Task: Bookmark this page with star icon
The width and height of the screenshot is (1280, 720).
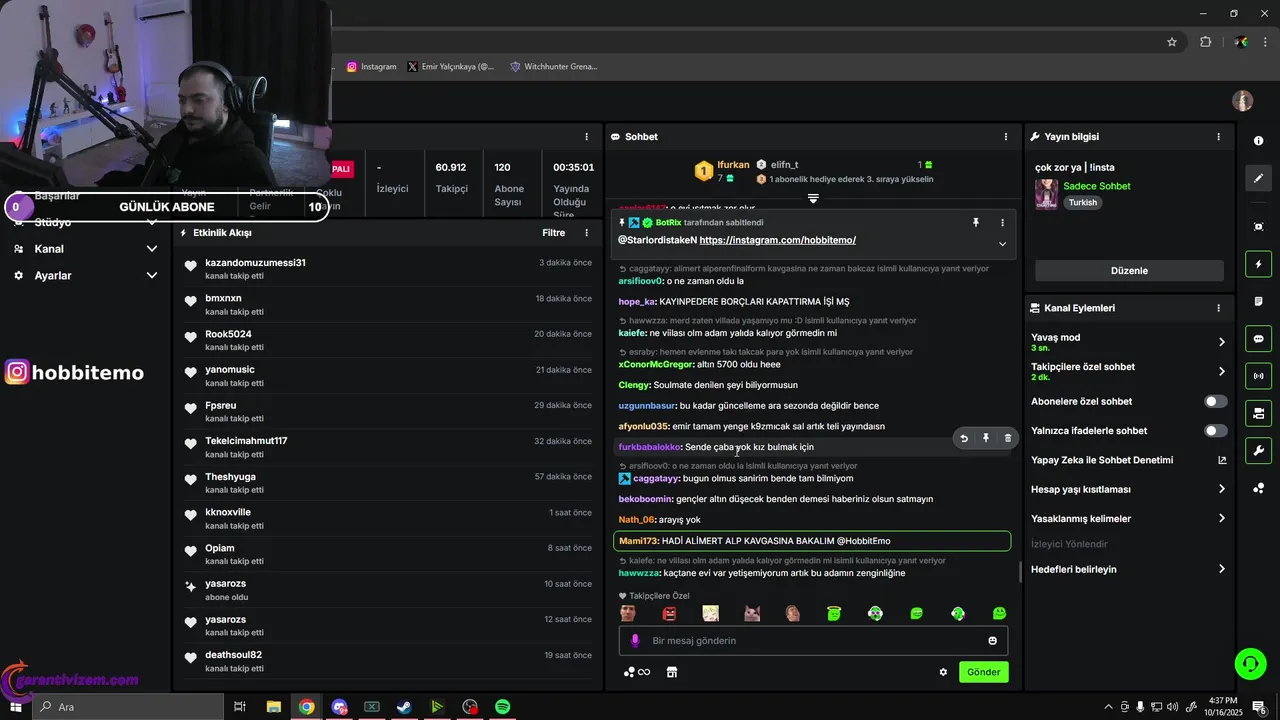Action: point(1172,42)
